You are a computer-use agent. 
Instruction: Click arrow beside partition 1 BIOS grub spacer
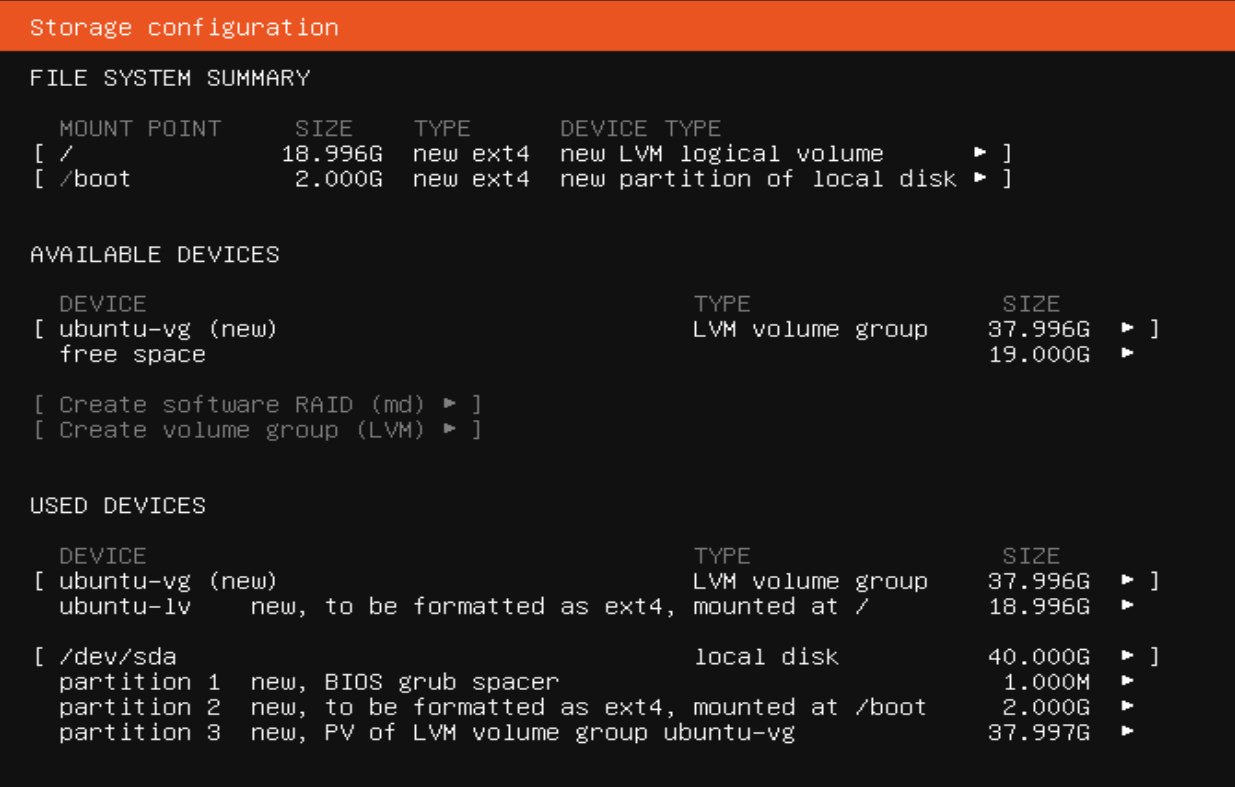point(1128,681)
